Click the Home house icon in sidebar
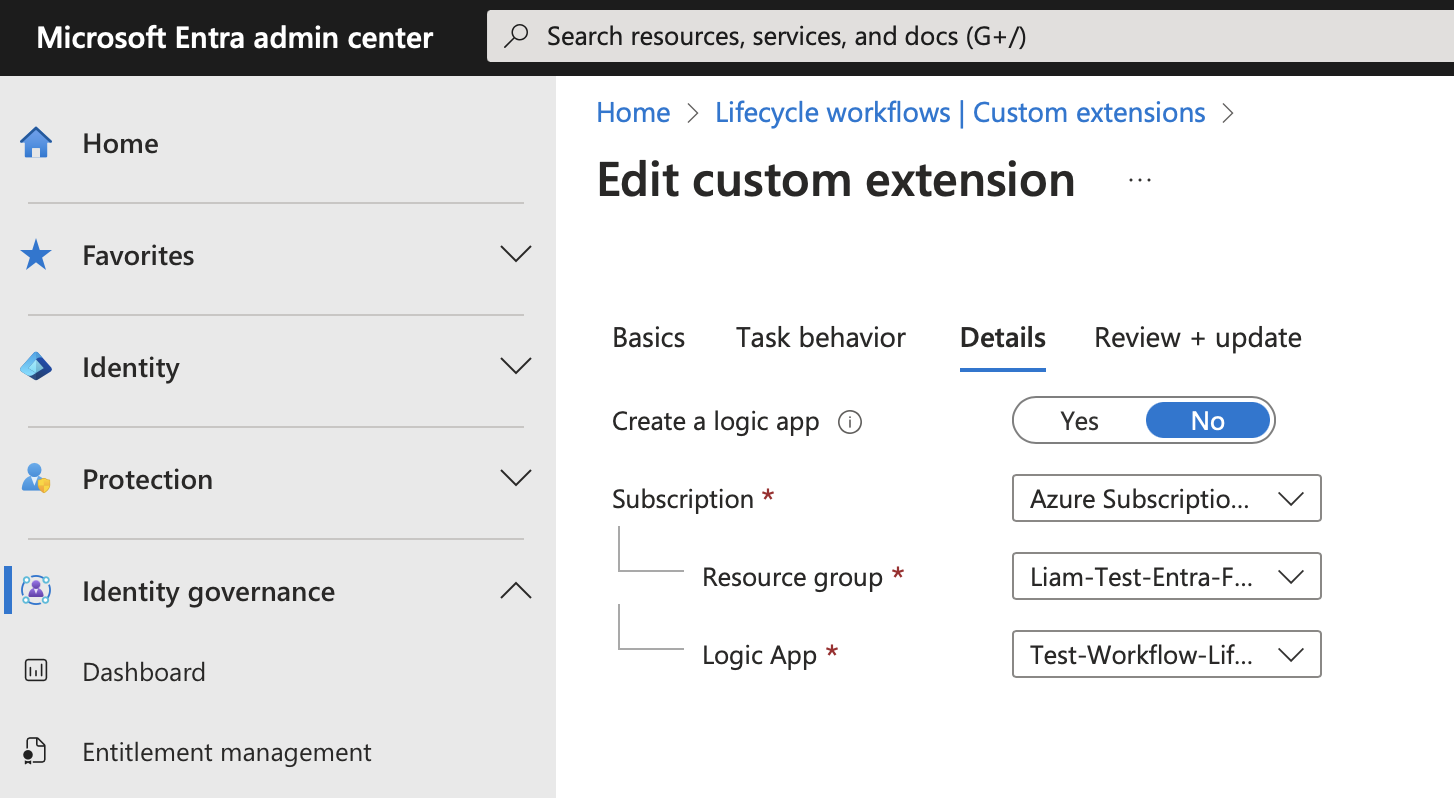The width and height of the screenshot is (1454, 798). coord(36,143)
